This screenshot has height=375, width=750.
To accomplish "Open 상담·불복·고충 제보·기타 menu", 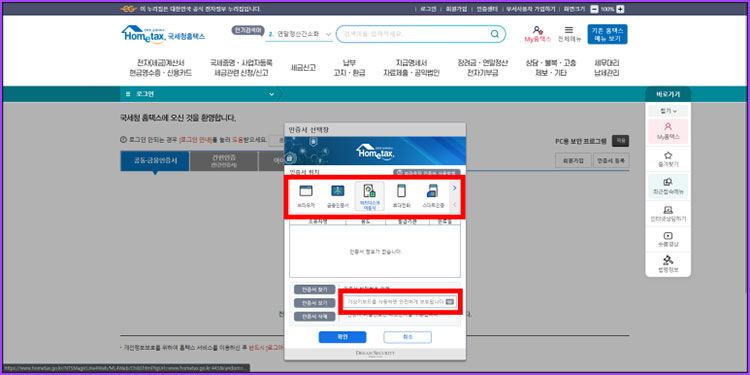I will pos(551,68).
